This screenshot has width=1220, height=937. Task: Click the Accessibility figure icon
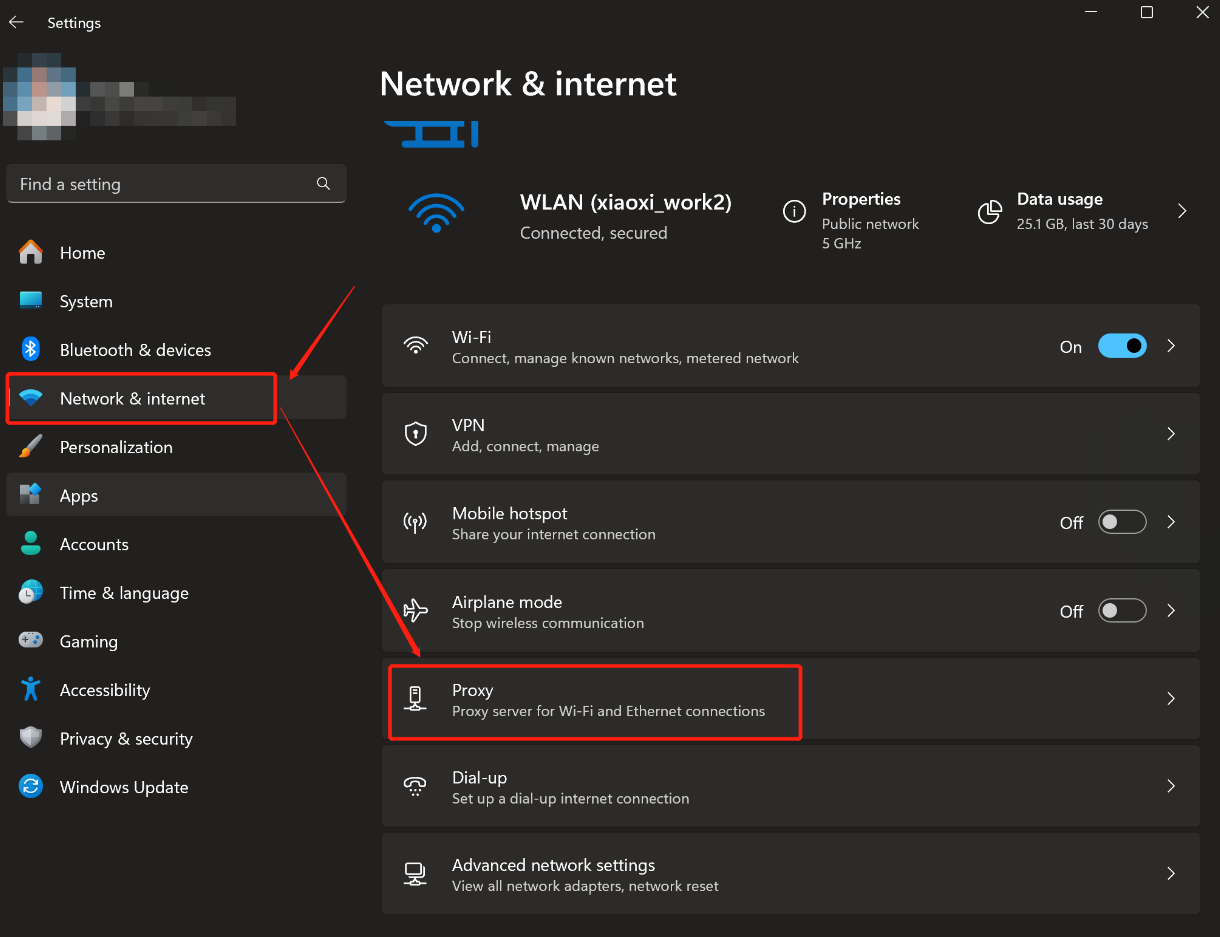tap(31, 690)
